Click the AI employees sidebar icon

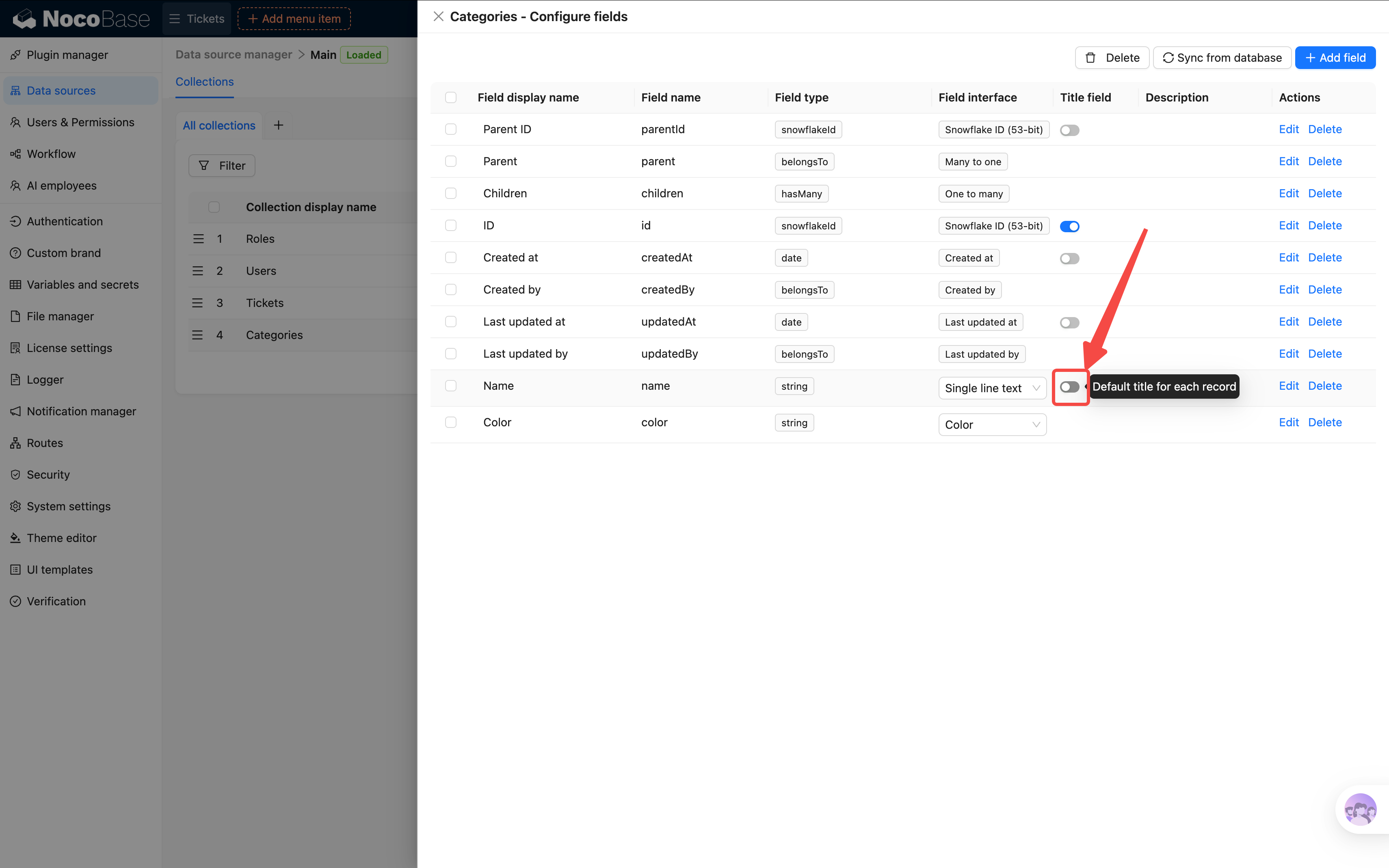click(x=15, y=186)
